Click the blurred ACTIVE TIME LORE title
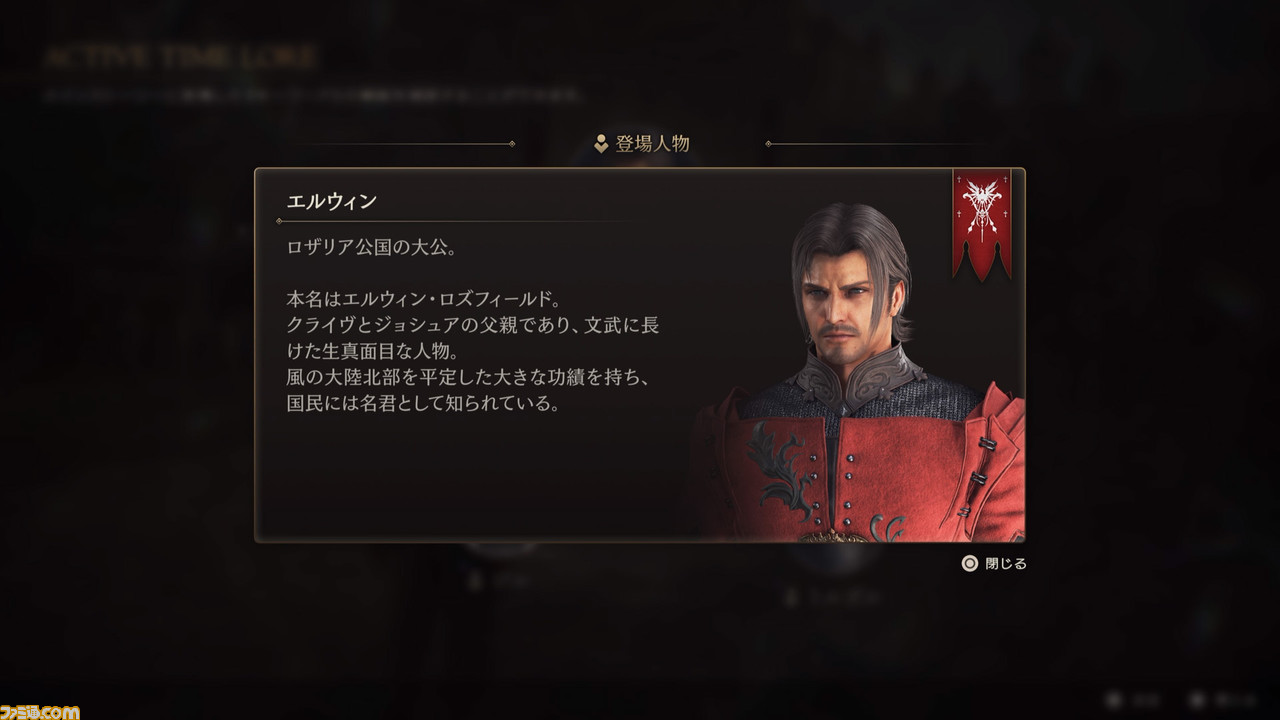This screenshot has width=1280, height=720. pyautogui.click(x=180, y=57)
